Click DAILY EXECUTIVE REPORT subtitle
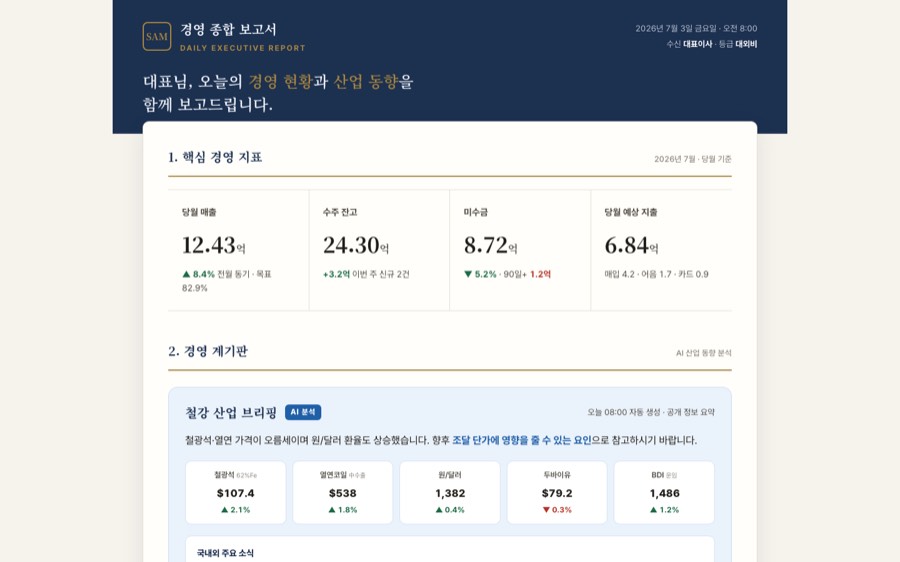The height and width of the screenshot is (562, 900). tap(243, 48)
